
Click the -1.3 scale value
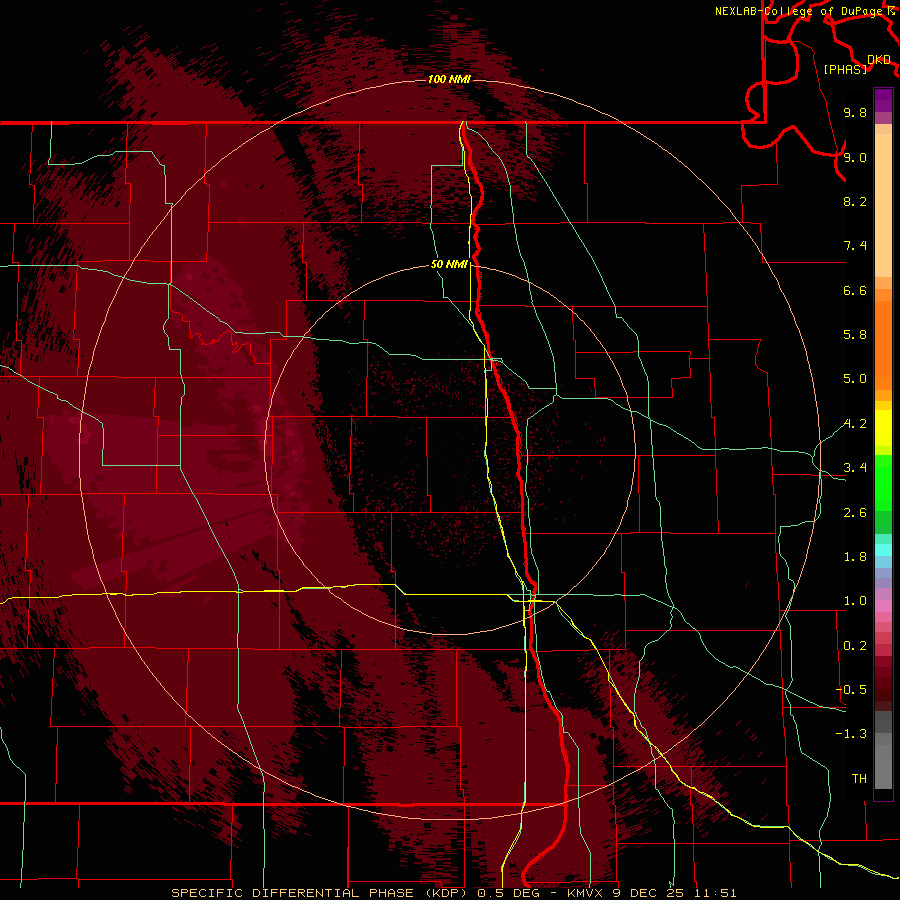(x=851, y=734)
